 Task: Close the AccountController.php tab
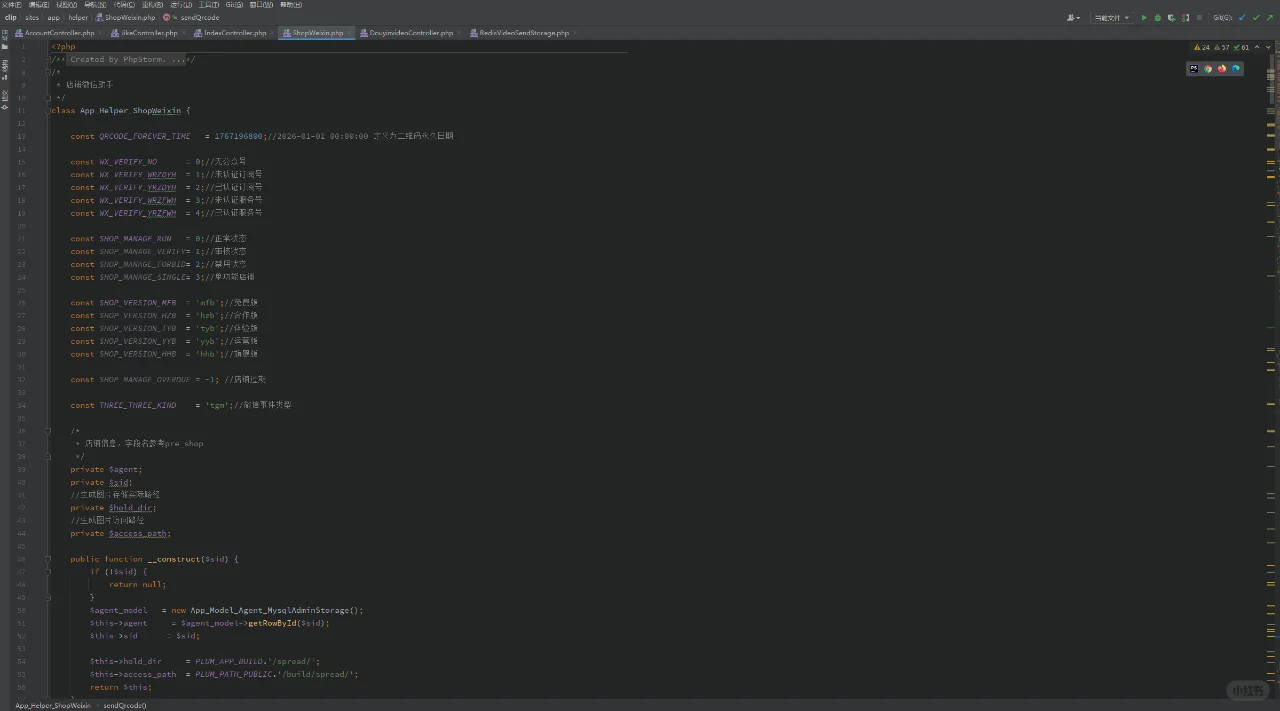(x=100, y=33)
